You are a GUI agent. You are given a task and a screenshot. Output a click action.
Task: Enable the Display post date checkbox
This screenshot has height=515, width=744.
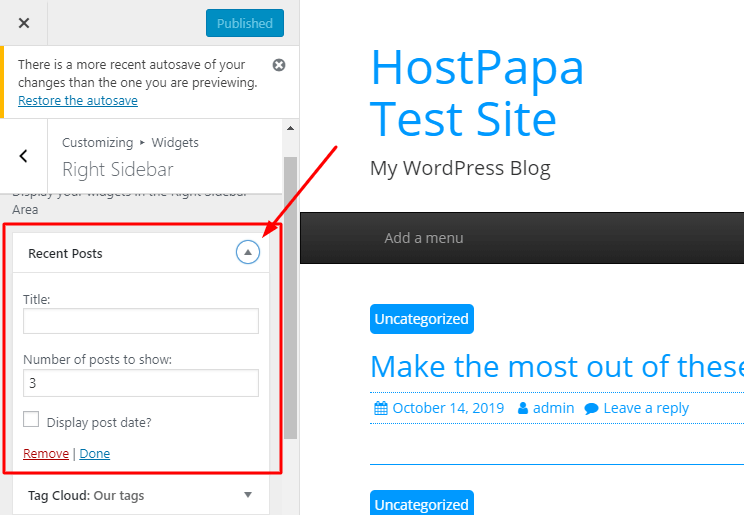[x=31, y=420]
